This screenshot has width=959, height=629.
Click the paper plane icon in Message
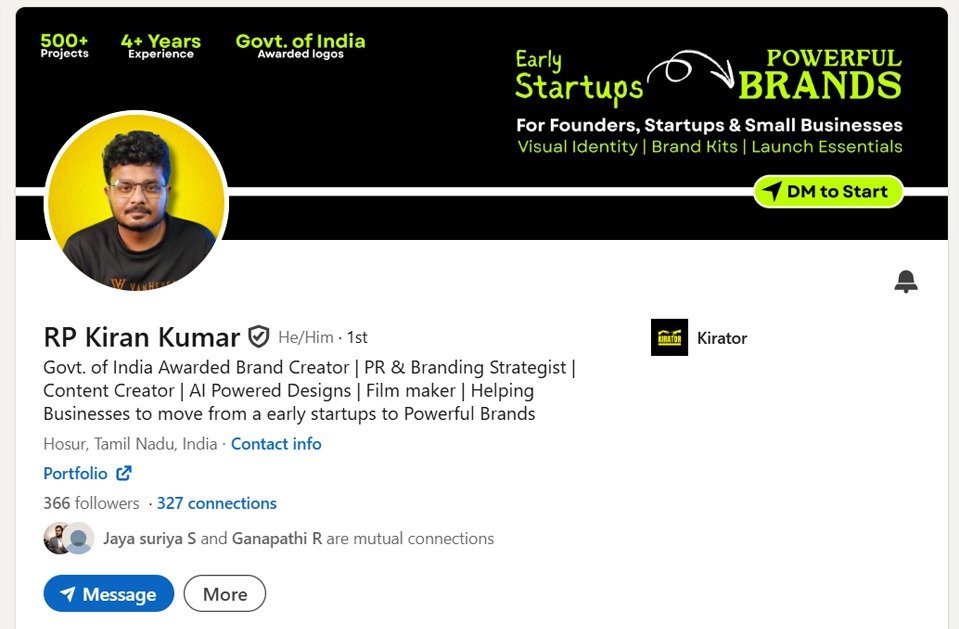(67, 595)
